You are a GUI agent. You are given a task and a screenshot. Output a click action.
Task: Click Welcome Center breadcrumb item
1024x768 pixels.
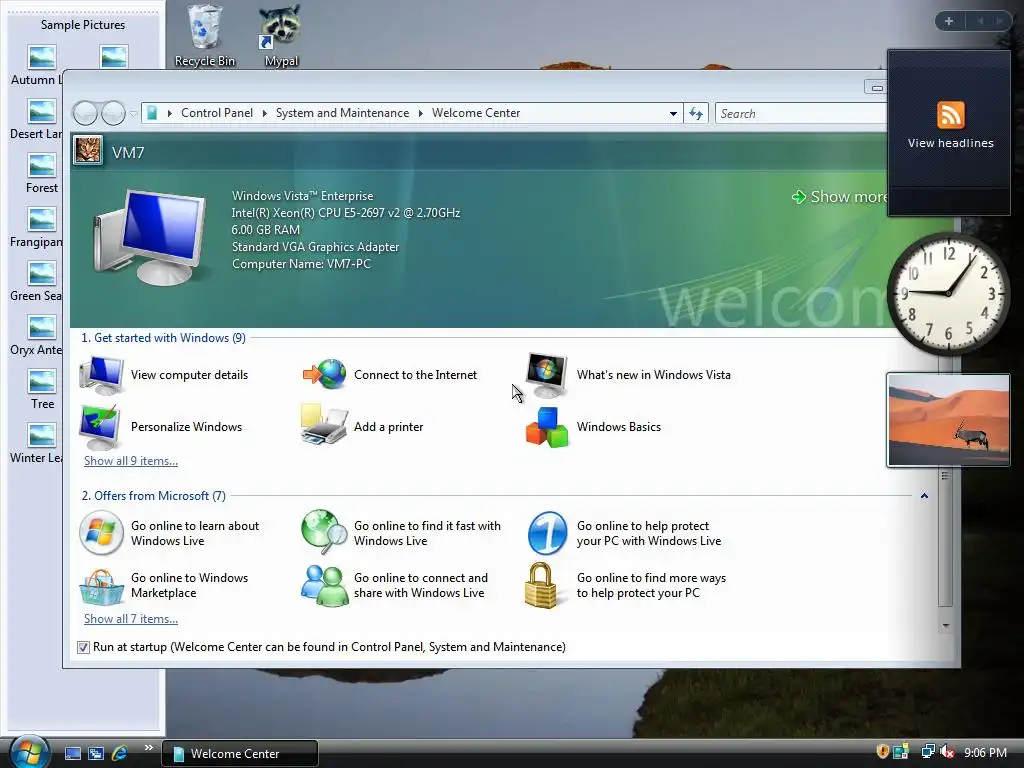(476, 113)
